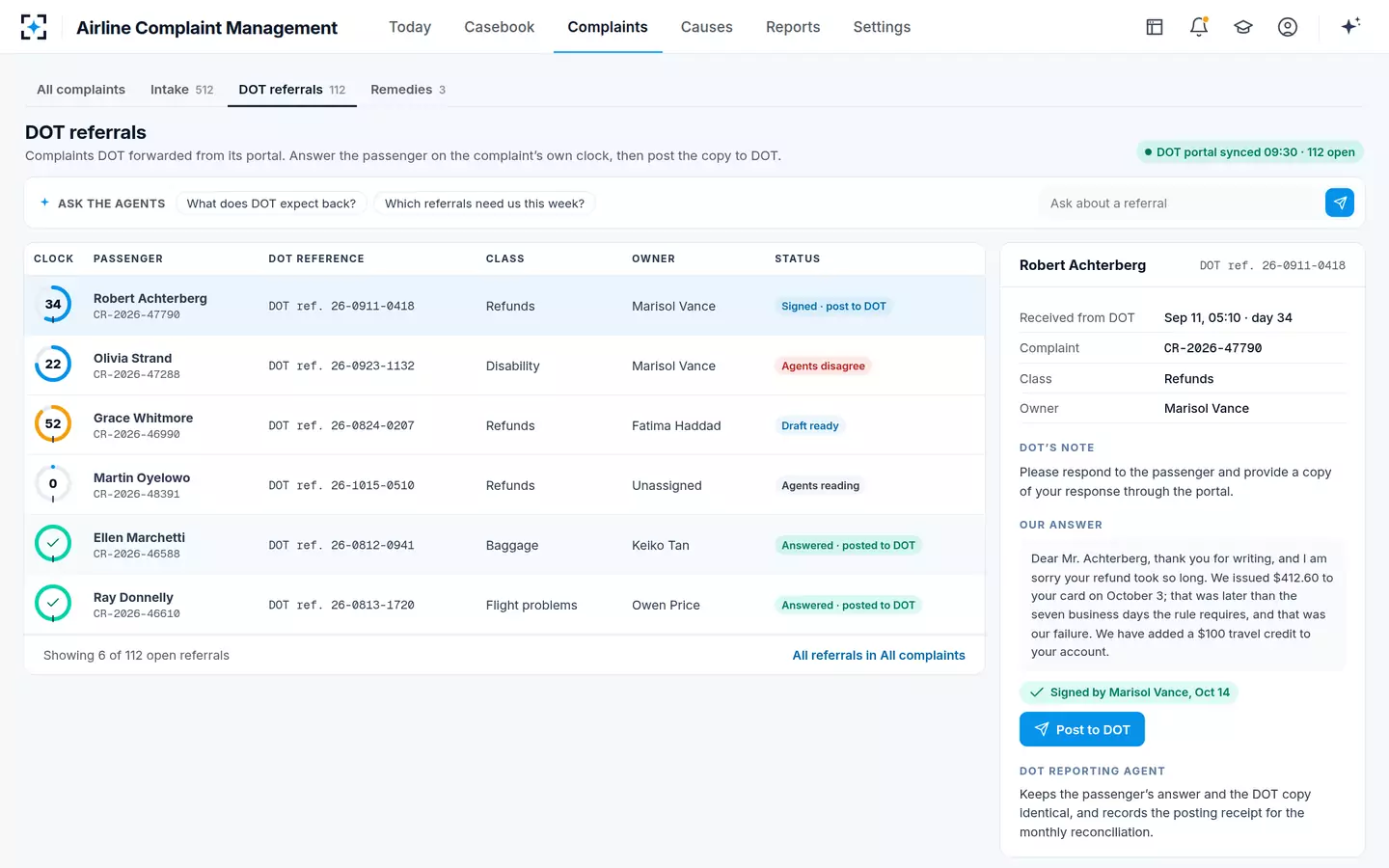The image size is (1389, 868).
Task: Open the Casebook menu
Action: tap(499, 27)
